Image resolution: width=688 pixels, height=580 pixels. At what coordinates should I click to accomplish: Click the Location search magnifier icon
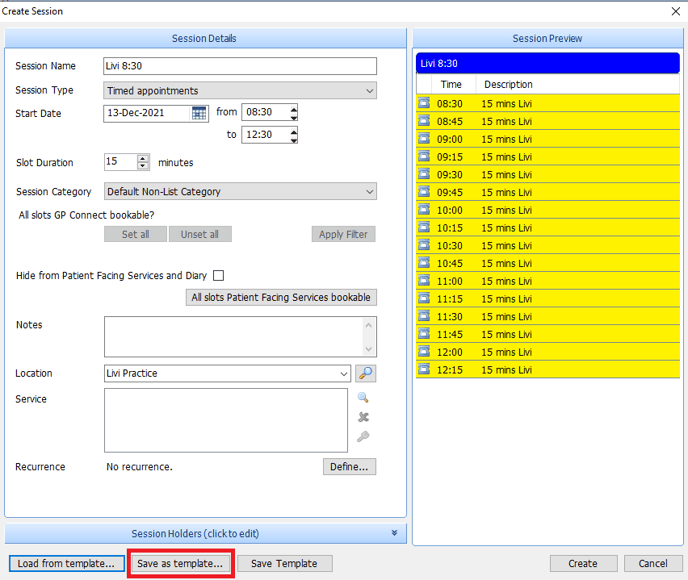[x=365, y=374]
